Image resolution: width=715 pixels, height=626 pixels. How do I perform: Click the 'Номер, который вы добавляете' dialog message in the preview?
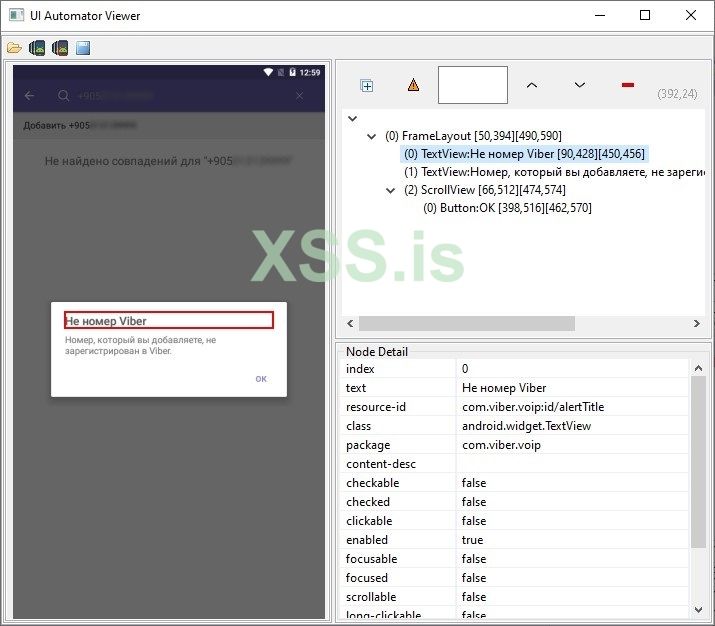click(140, 345)
